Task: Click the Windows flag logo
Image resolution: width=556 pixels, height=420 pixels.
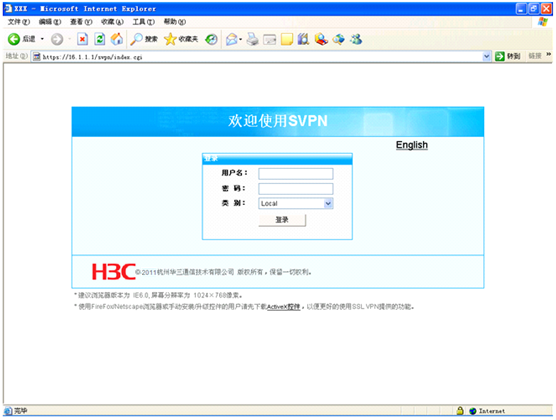Action: click(x=543, y=22)
